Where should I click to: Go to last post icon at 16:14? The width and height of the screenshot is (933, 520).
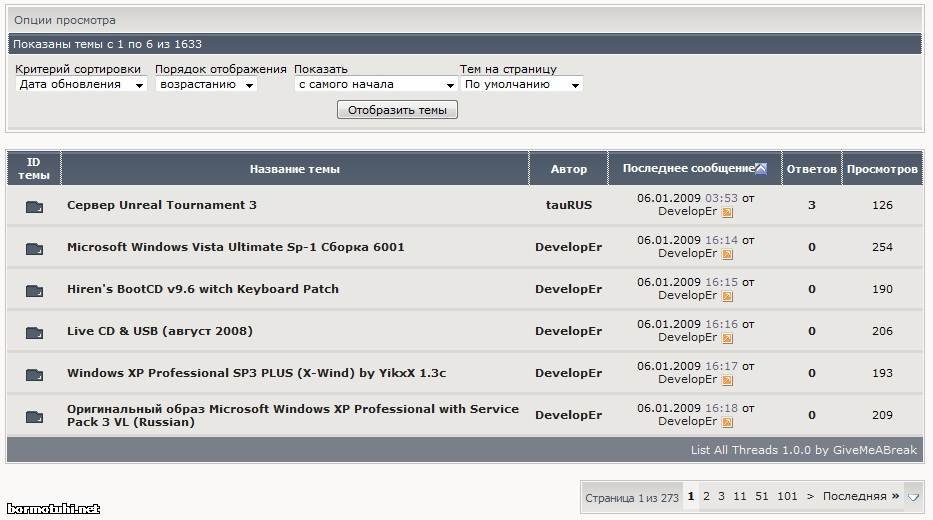click(x=727, y=254)
